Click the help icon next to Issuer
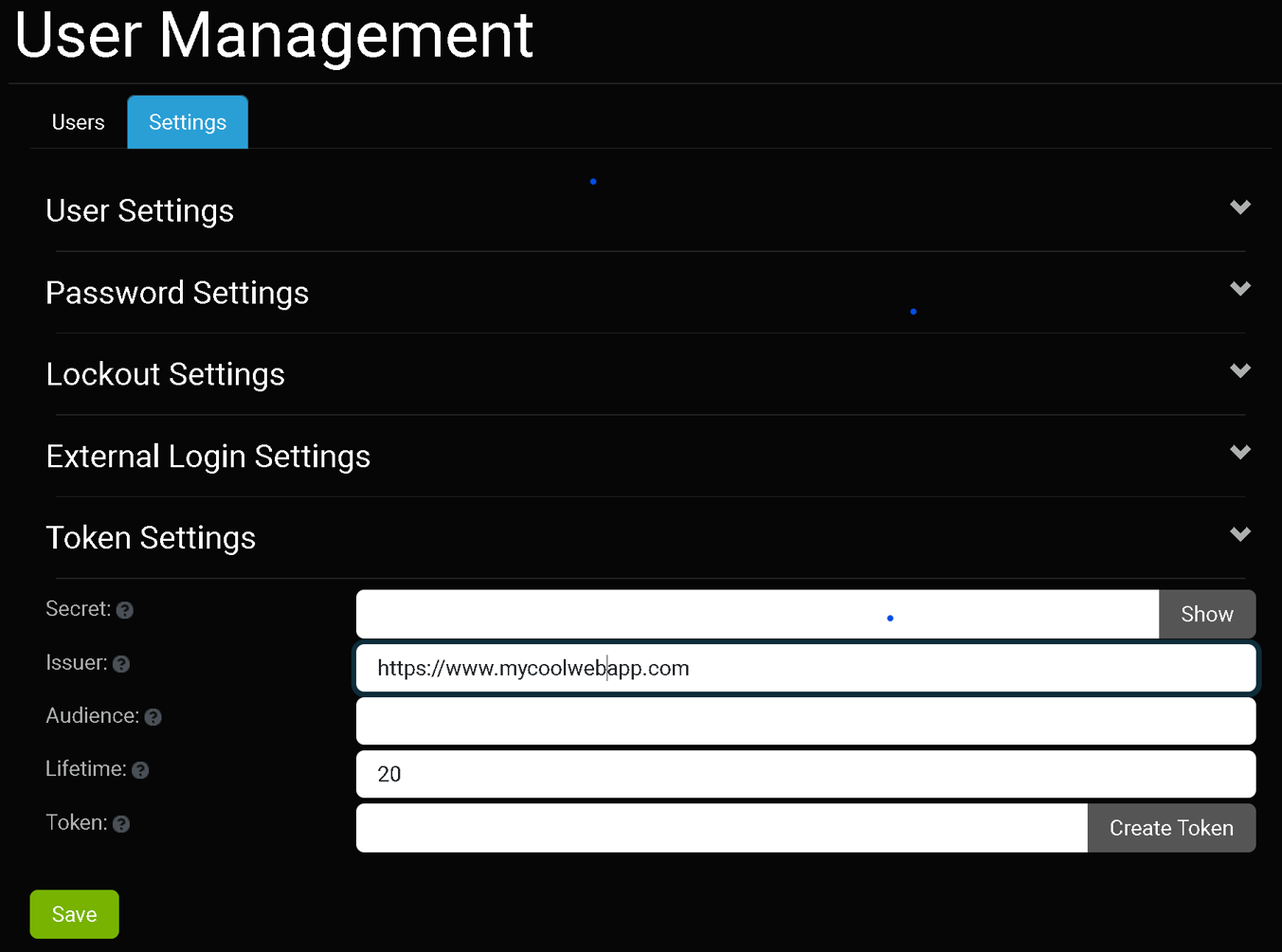 (x=121, y=664)
